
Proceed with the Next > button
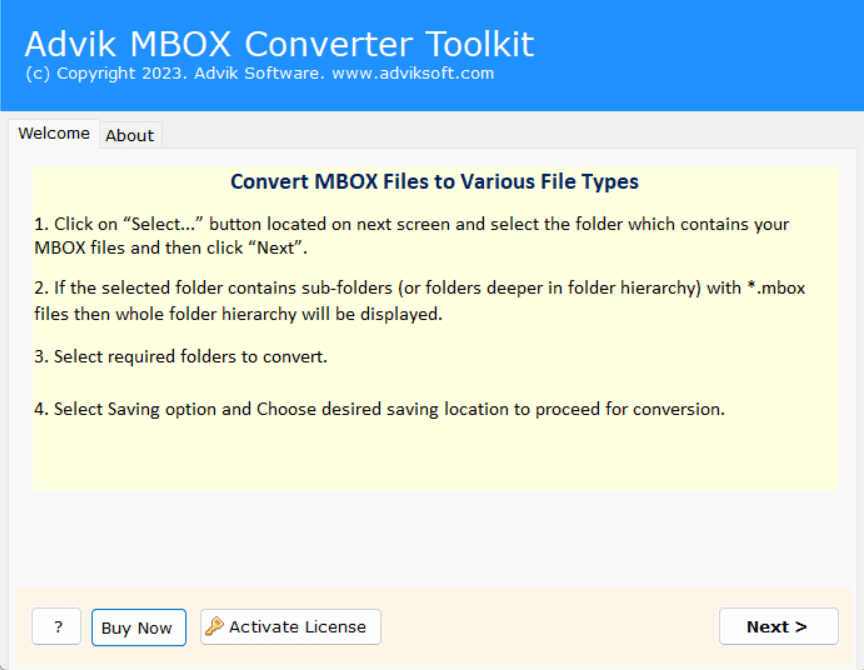tap(778, 626)
